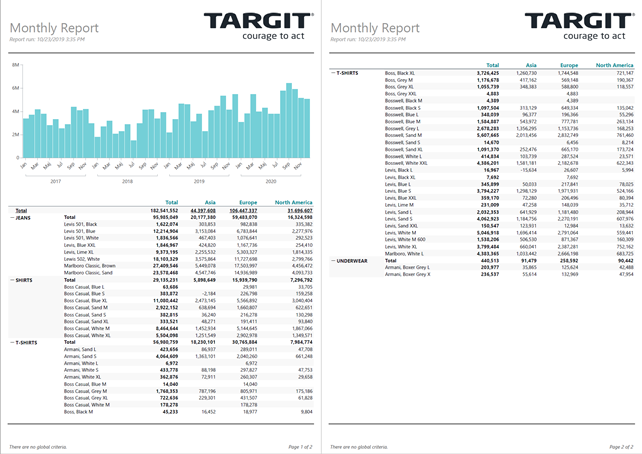
Task: Click the tallest bar in the 2020 chart section
Action: [x=289, y=120]
